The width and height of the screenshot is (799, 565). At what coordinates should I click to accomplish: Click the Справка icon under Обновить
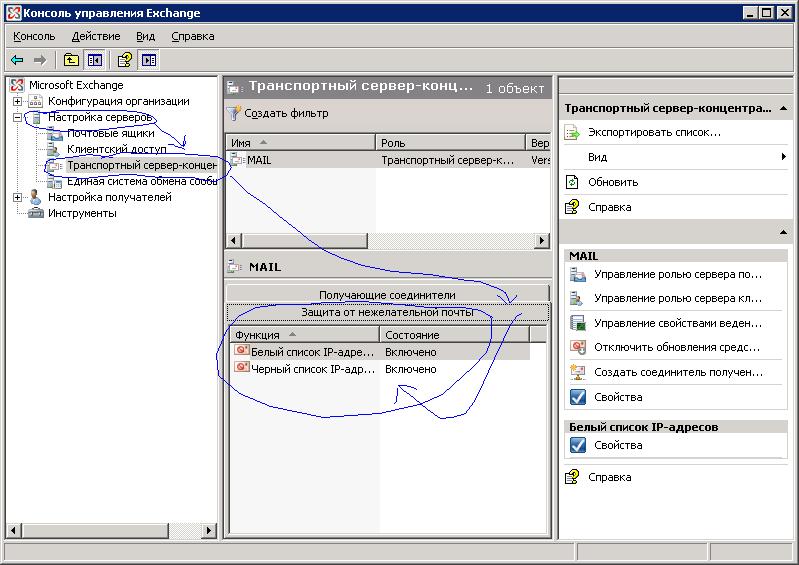[x=572, y=207]
